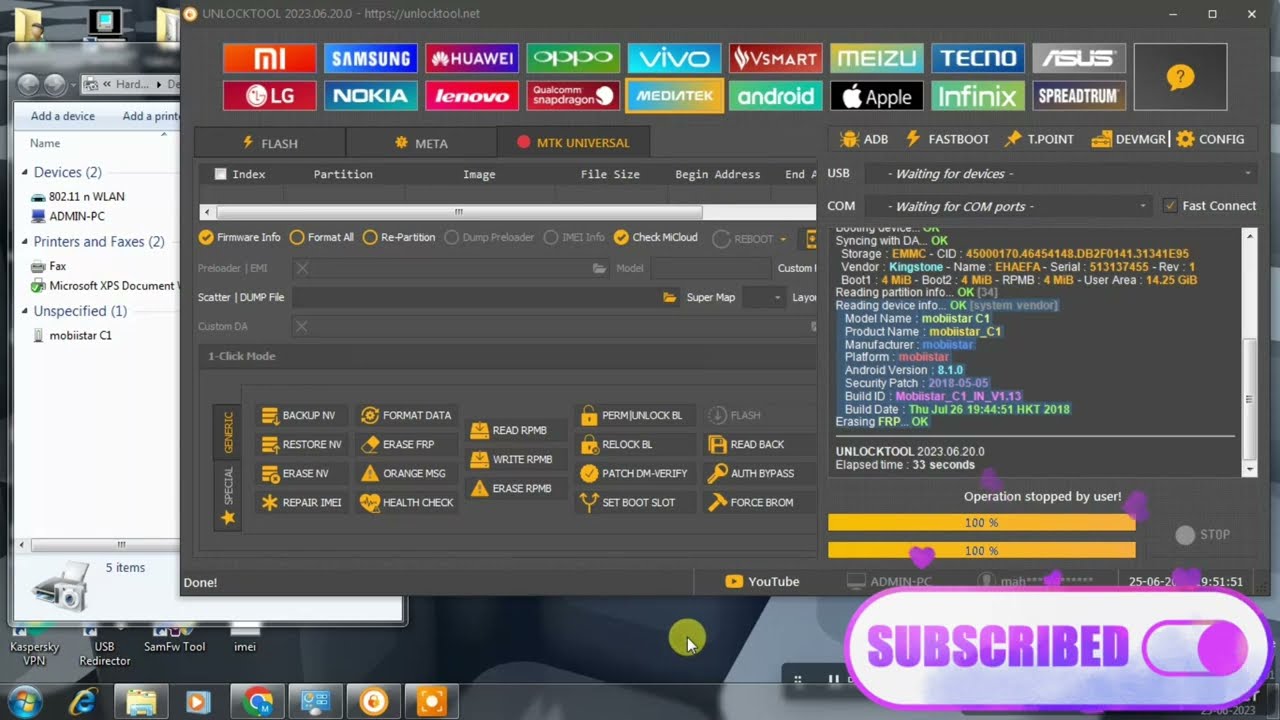Click the upper 100 % progress bar

pyautogui.click(x=982, y=523)
